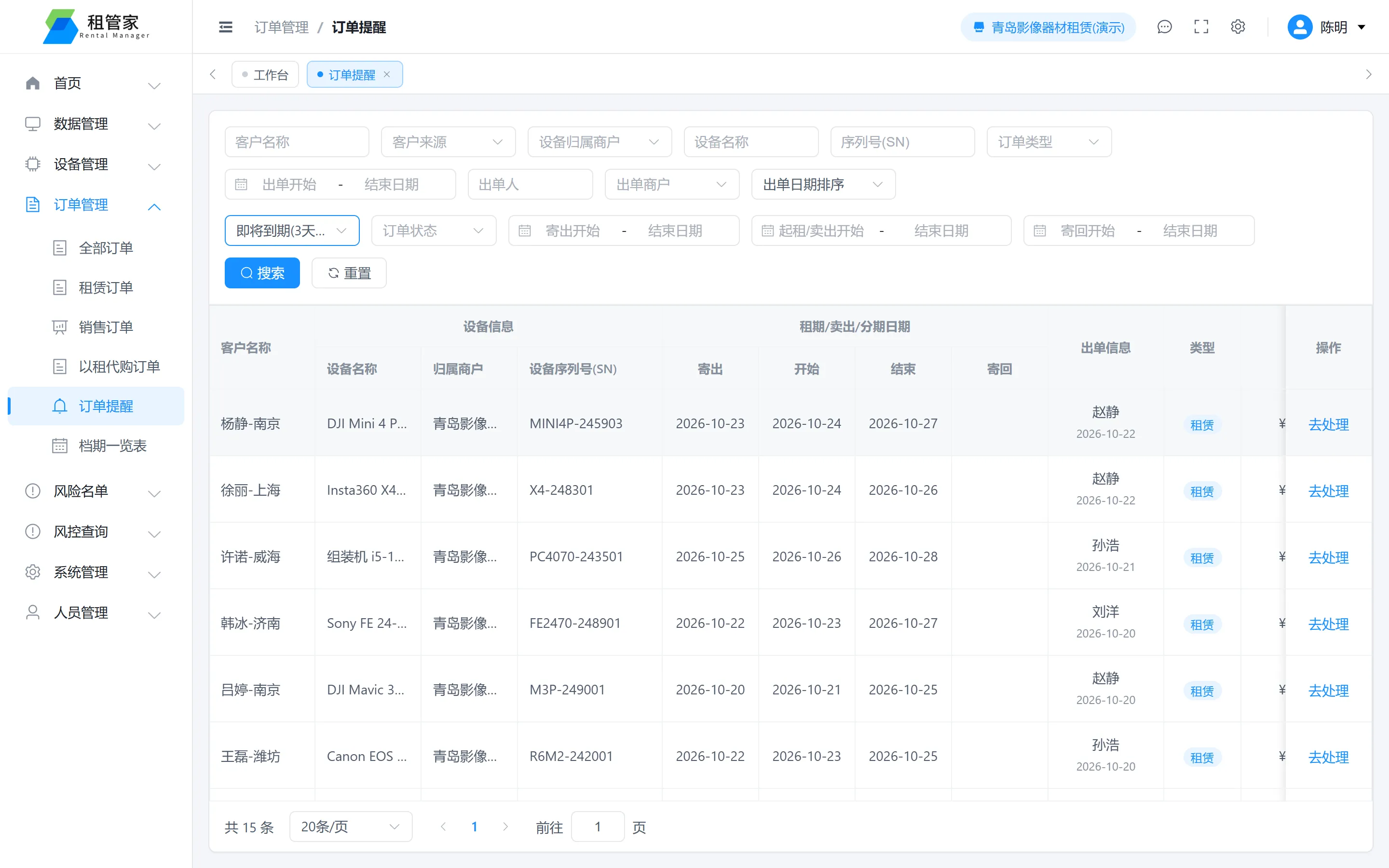Click the 订单管理 breadcrumb

point(281,27)
